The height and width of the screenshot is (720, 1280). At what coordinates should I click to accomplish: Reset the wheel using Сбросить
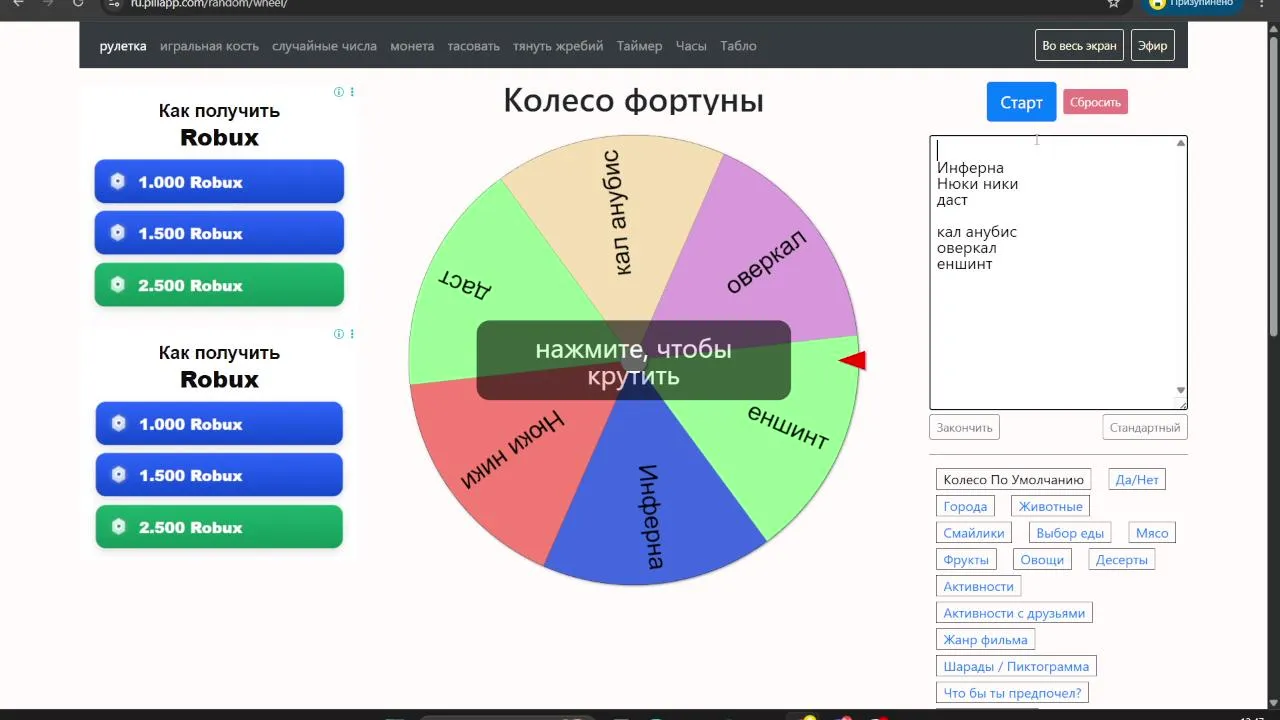pyautogui.click(x=1095, y=102)
